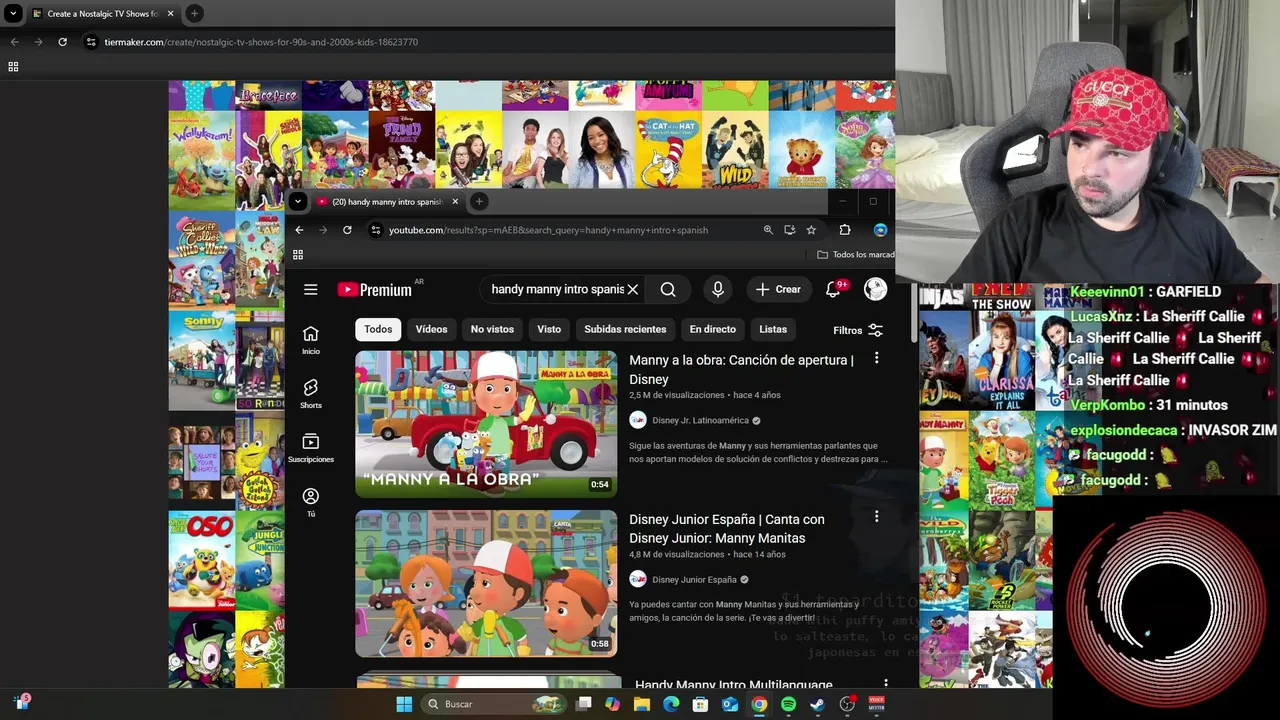Bookmark the YouTube page with the star

click(x=811, y=230)
